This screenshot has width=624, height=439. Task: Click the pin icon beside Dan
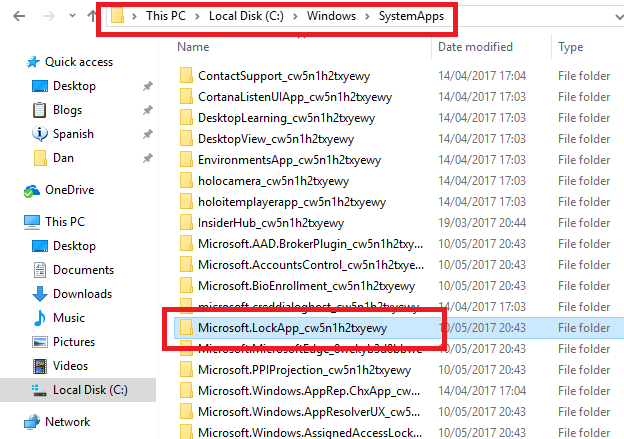pyautogui.click(x=148, y=158)
